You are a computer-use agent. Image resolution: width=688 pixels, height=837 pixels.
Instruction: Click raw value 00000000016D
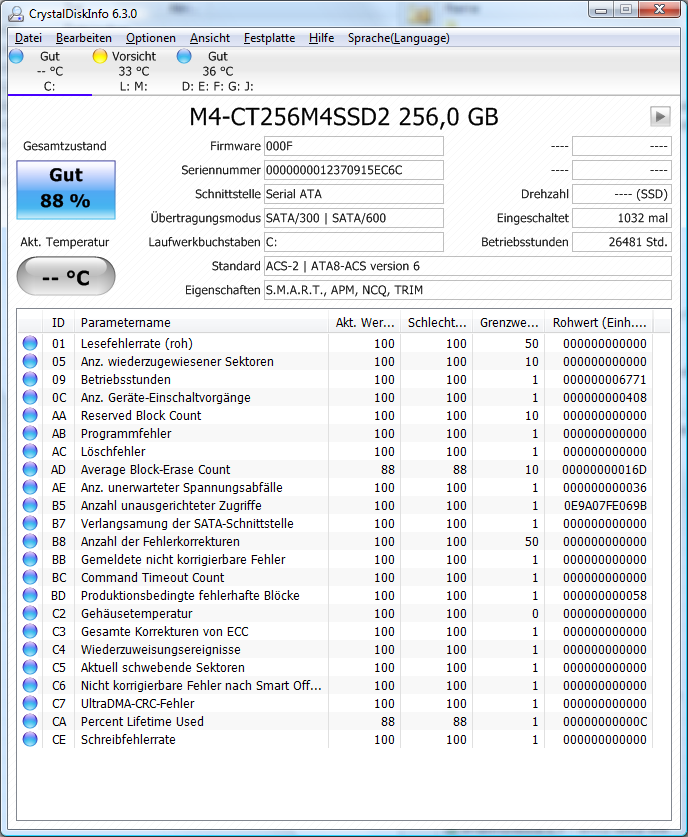click(604, 470)
